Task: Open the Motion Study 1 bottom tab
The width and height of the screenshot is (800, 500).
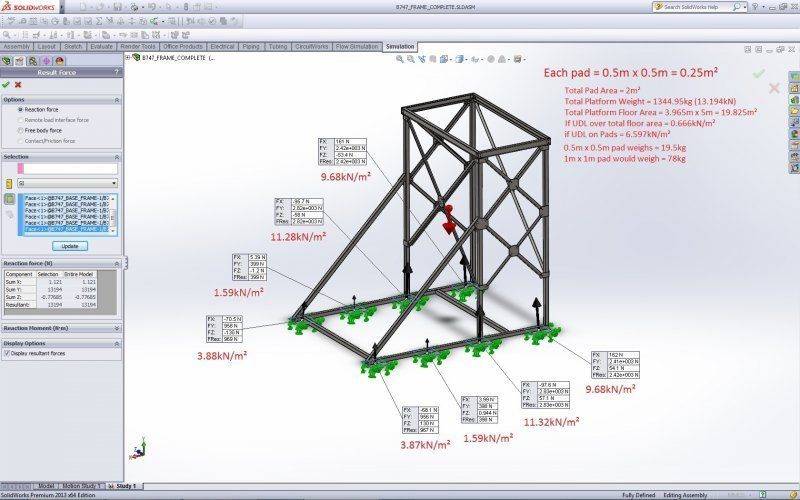Action: pyautogui.click(x=81, y=486)
